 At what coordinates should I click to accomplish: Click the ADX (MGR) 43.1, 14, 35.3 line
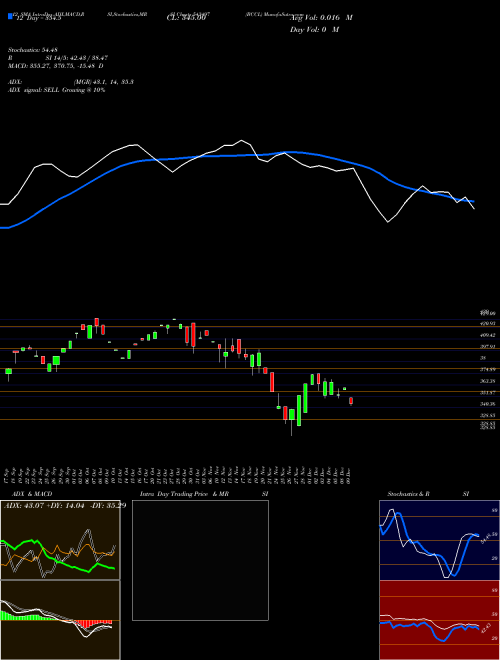pos(71,82)
